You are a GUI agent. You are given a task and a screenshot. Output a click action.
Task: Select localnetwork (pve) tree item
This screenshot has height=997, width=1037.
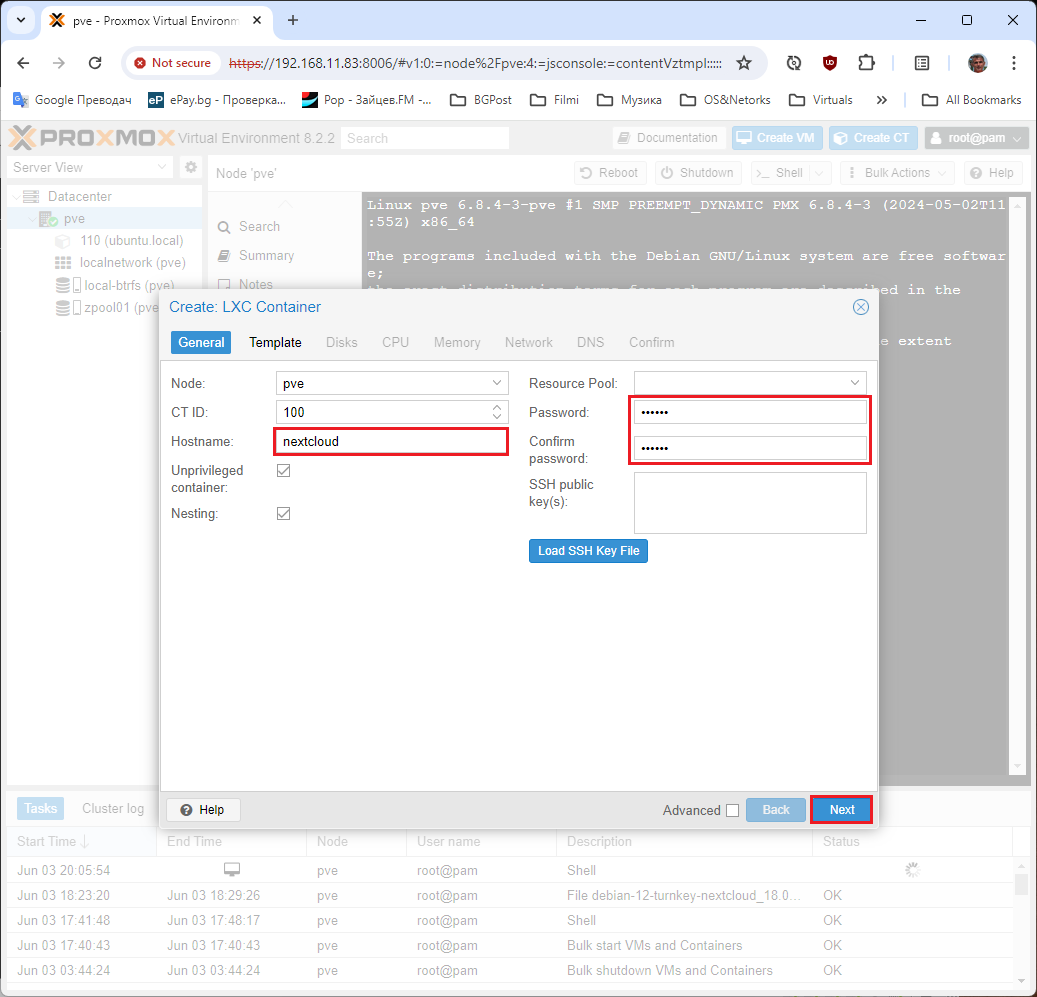point(132,262)
